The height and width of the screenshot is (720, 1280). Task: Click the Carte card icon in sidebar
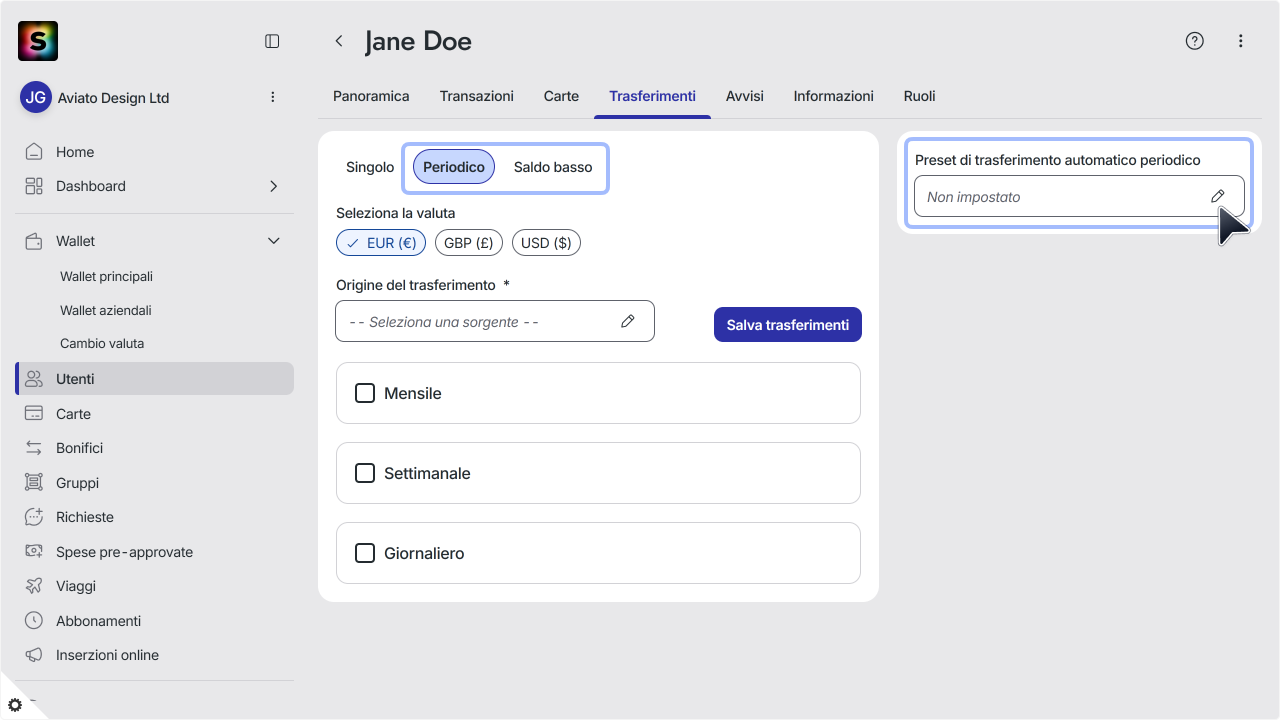click(x=34, y=414)
